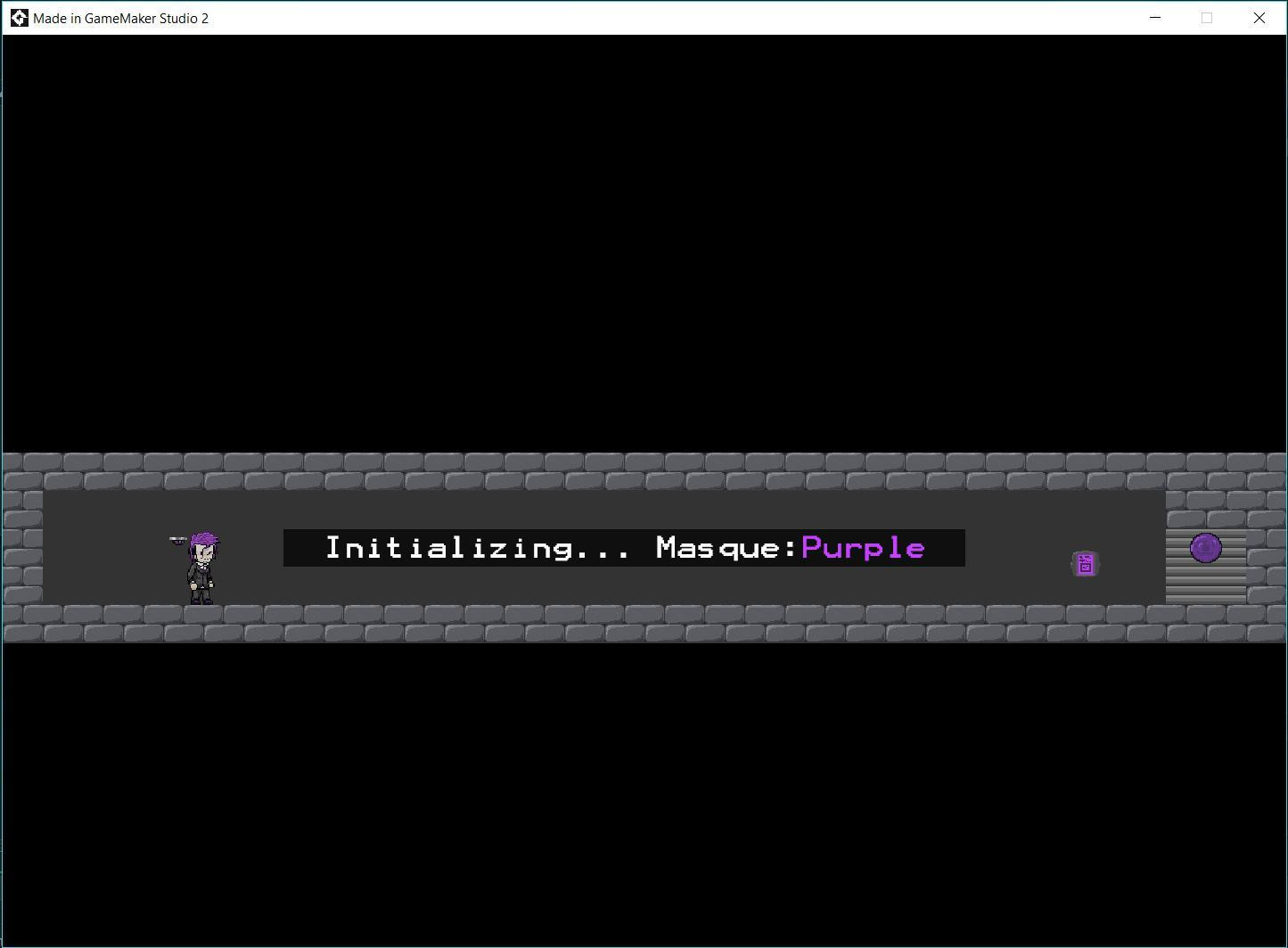
Task: Click the greyed-out maximize button
Action: coord(1207,18)
